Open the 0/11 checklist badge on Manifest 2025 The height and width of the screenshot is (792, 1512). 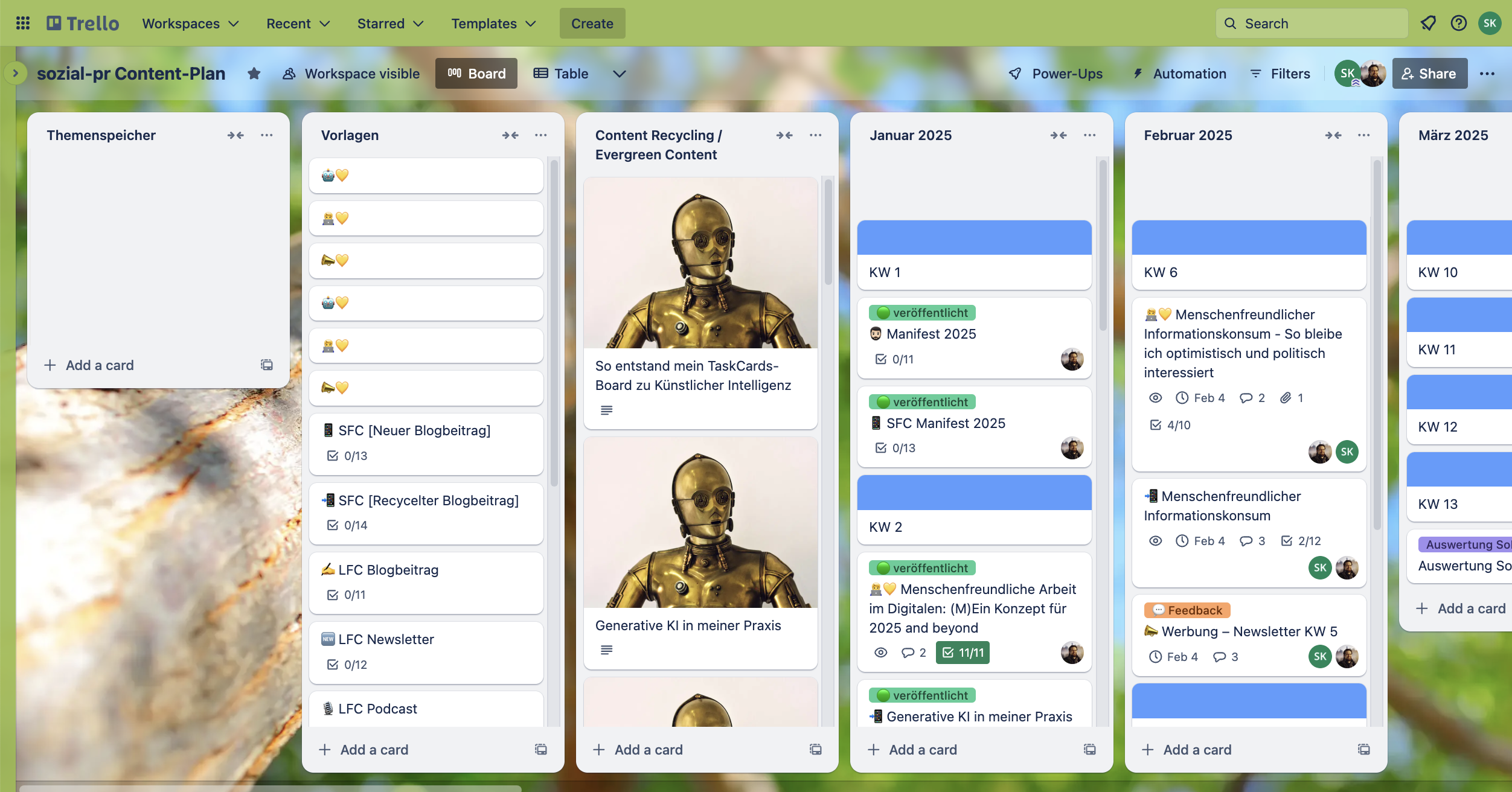(894, 359)
